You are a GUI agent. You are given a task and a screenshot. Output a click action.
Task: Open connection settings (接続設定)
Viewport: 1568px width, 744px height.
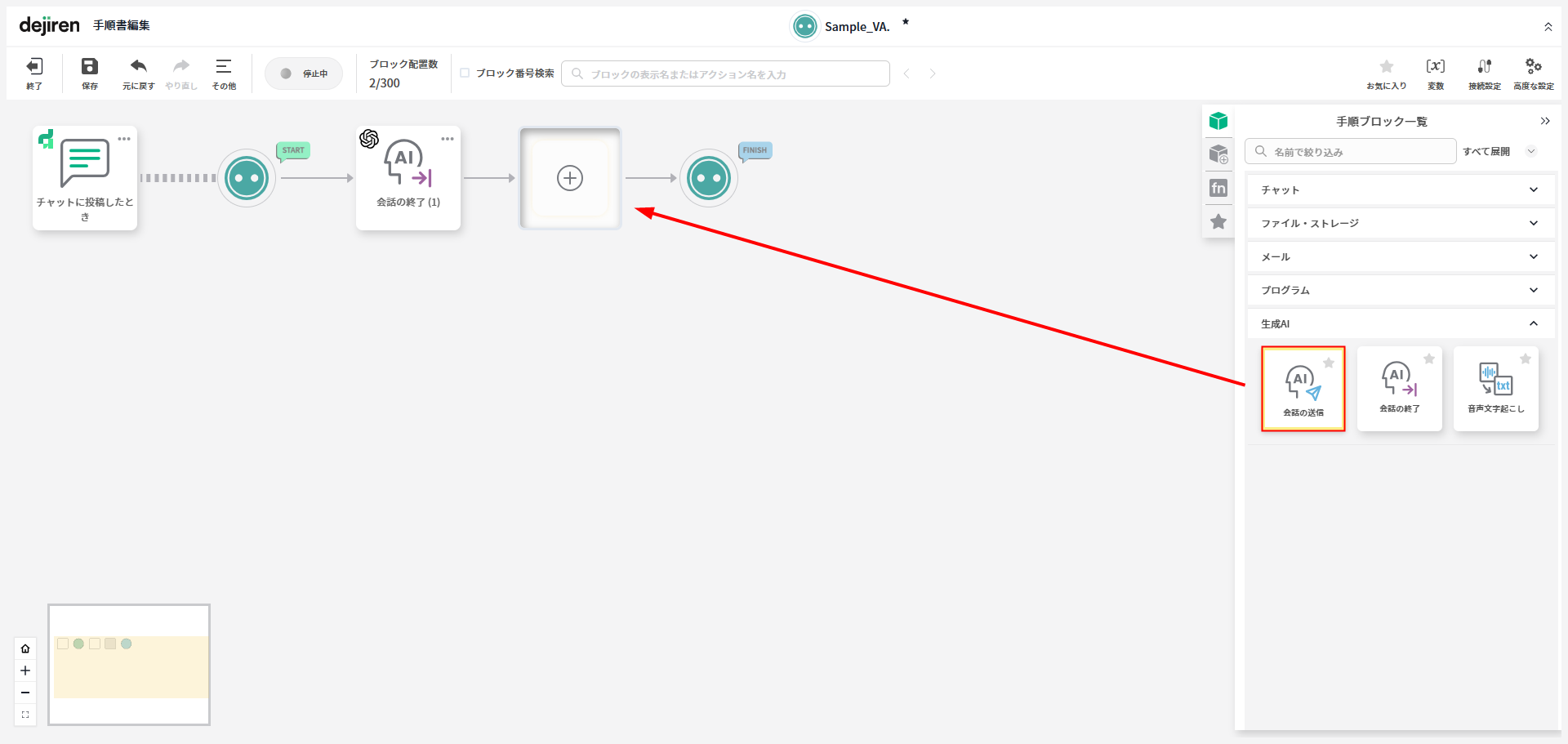pyautogui.click(x=1484, y=67)
